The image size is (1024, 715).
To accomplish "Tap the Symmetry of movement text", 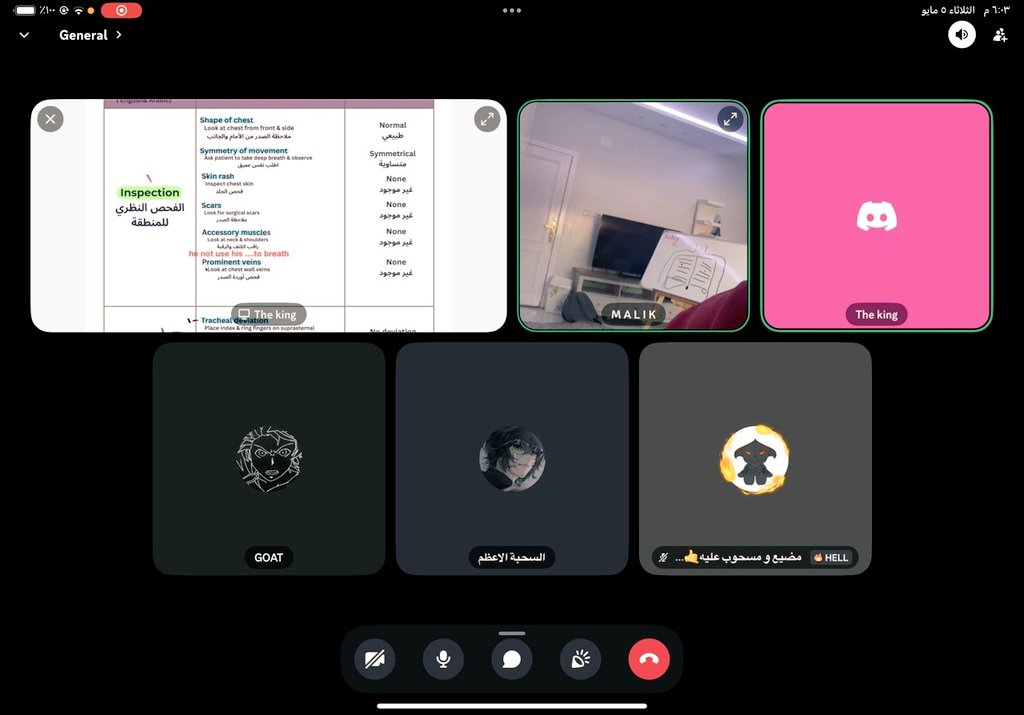I will click(x=244, y=151).
